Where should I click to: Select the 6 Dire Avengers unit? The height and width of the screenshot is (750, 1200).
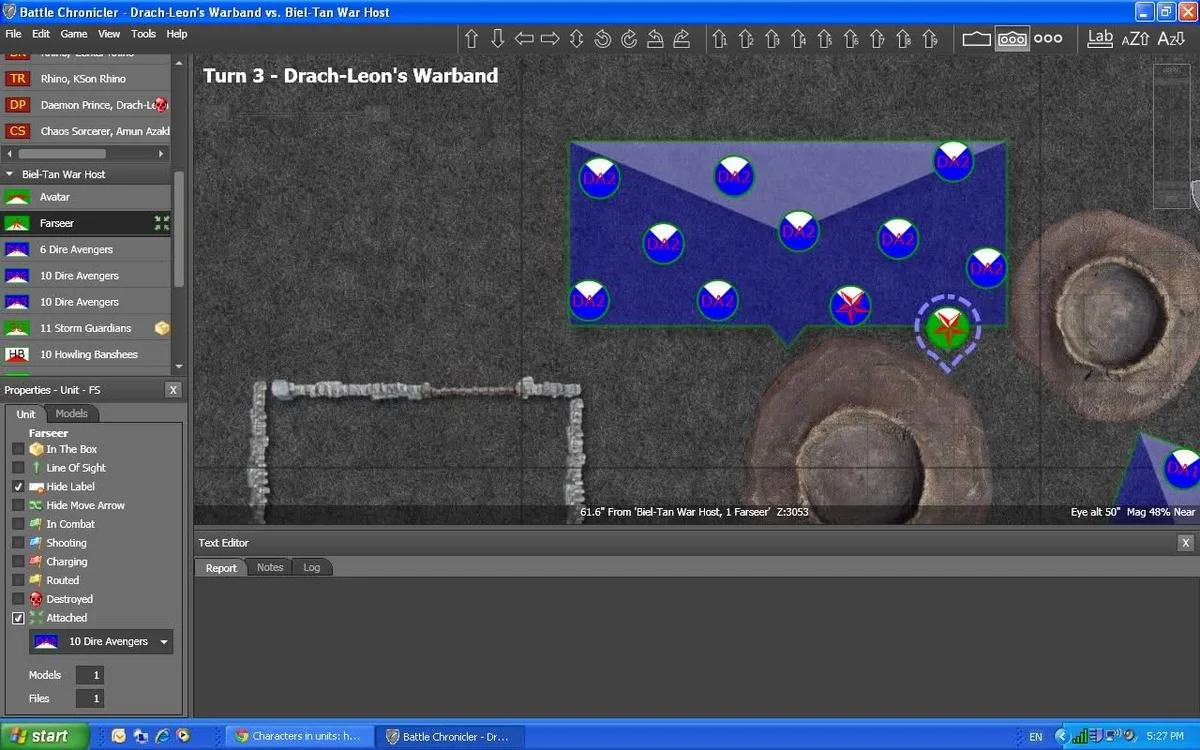[87, 250]
